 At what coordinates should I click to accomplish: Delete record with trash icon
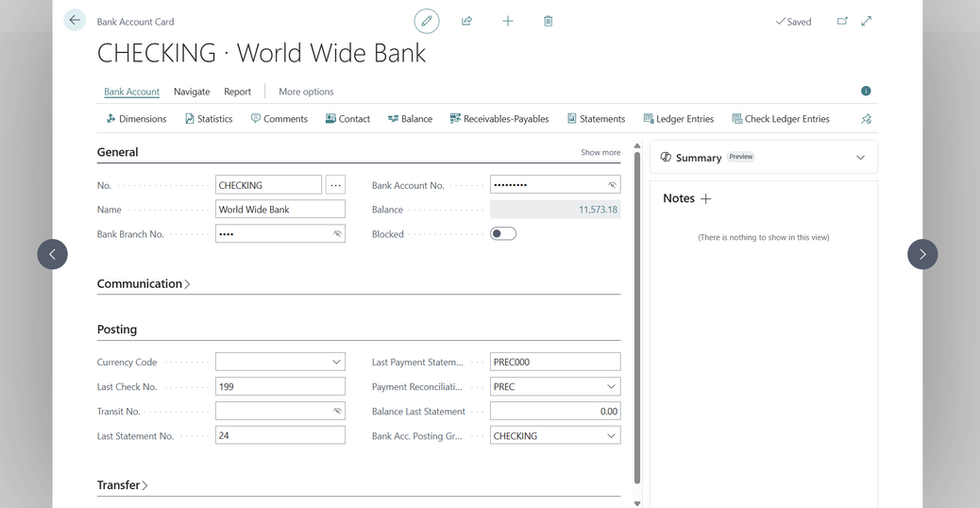[548, 21]
